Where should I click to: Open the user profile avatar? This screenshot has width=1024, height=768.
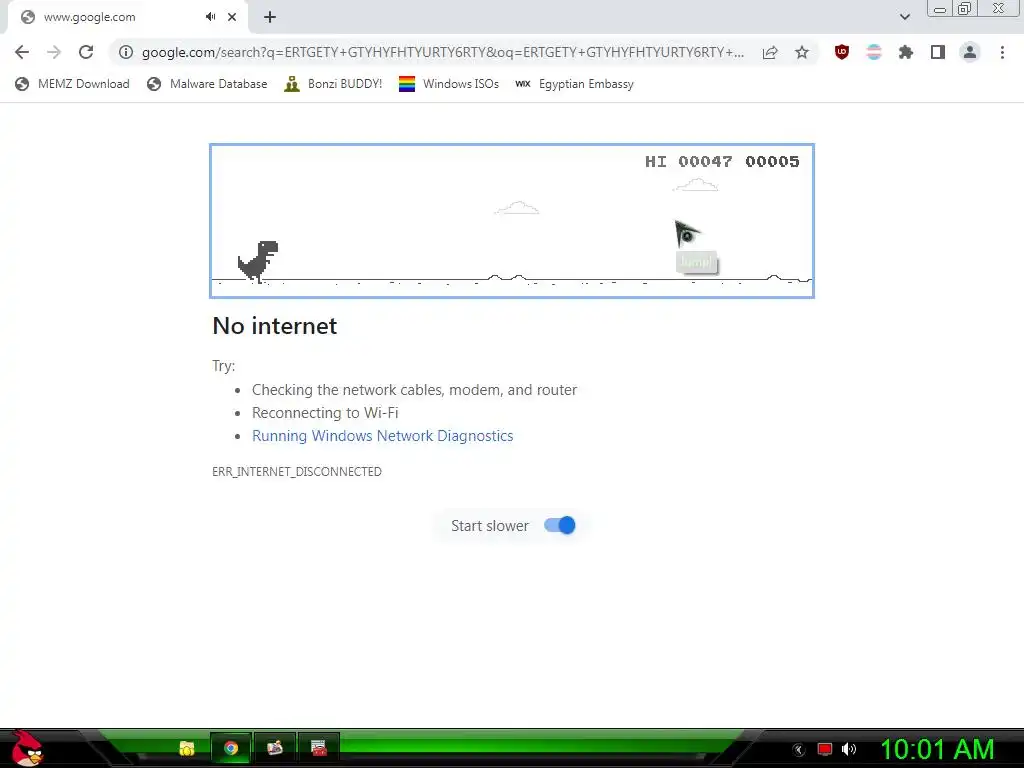click(x=970, y=52)
